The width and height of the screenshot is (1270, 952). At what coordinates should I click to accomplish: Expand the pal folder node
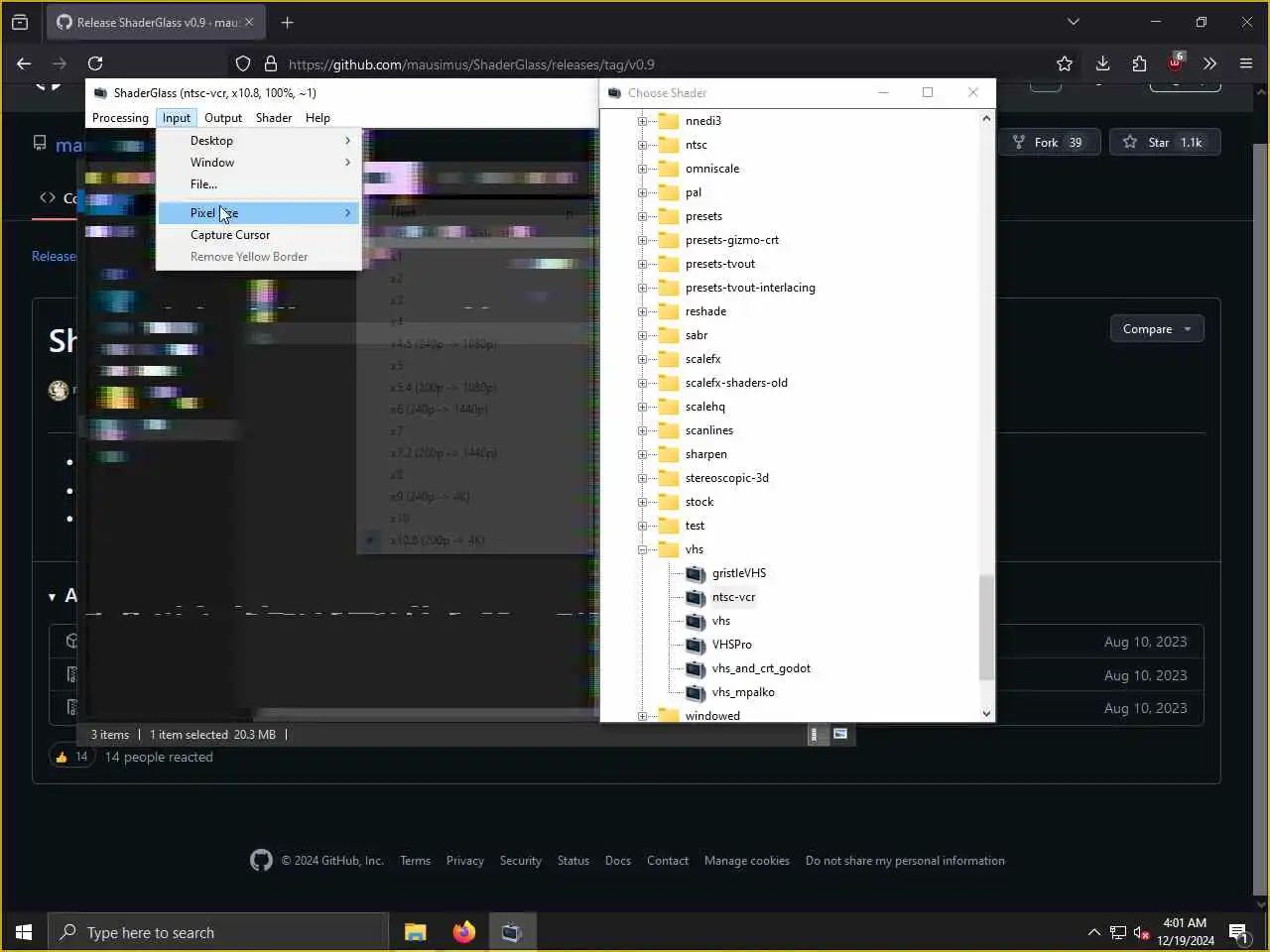pyautogui.click(x=642, y=192)
